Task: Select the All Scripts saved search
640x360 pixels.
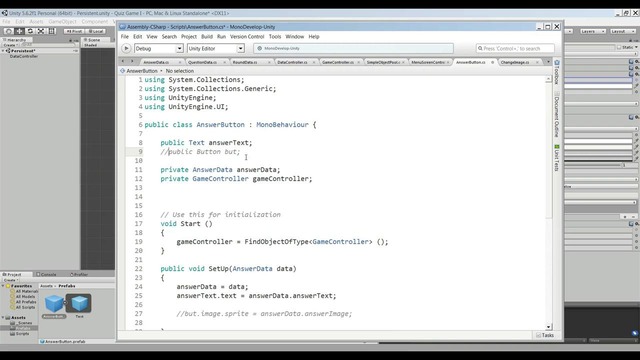Action: coord(23,307)
